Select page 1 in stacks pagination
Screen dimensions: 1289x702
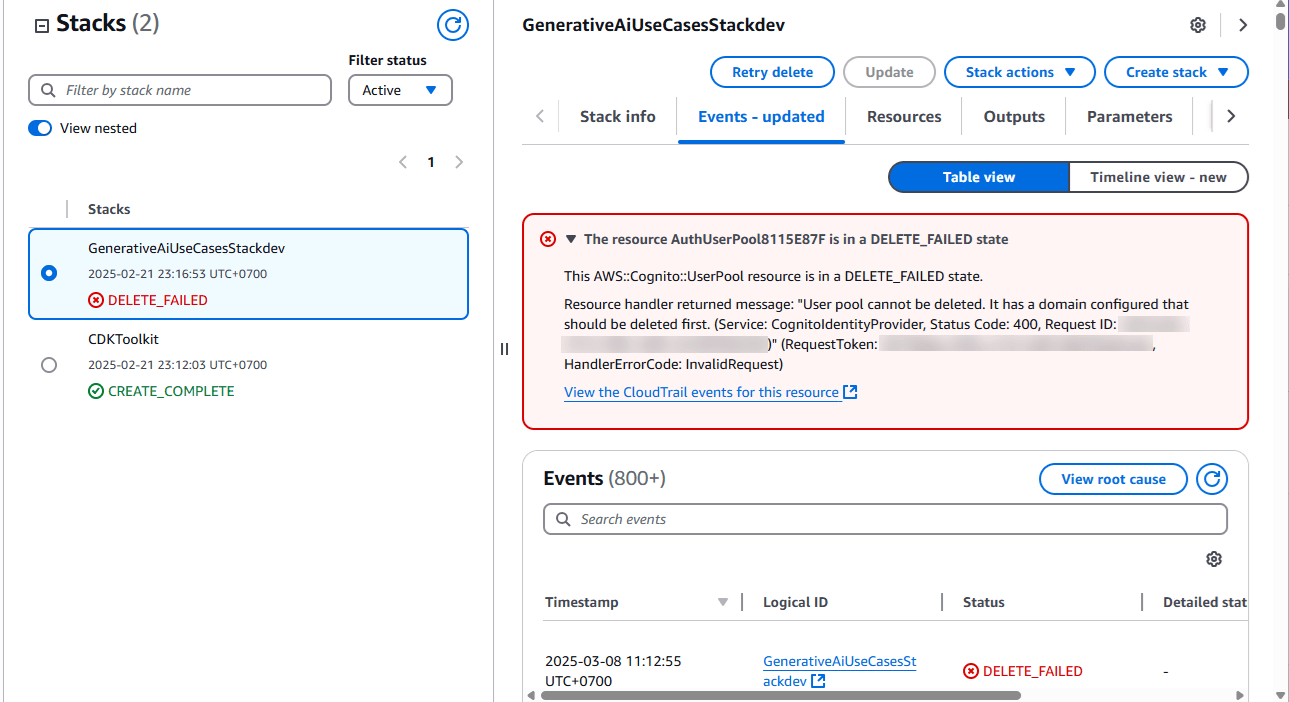point(431,162)
